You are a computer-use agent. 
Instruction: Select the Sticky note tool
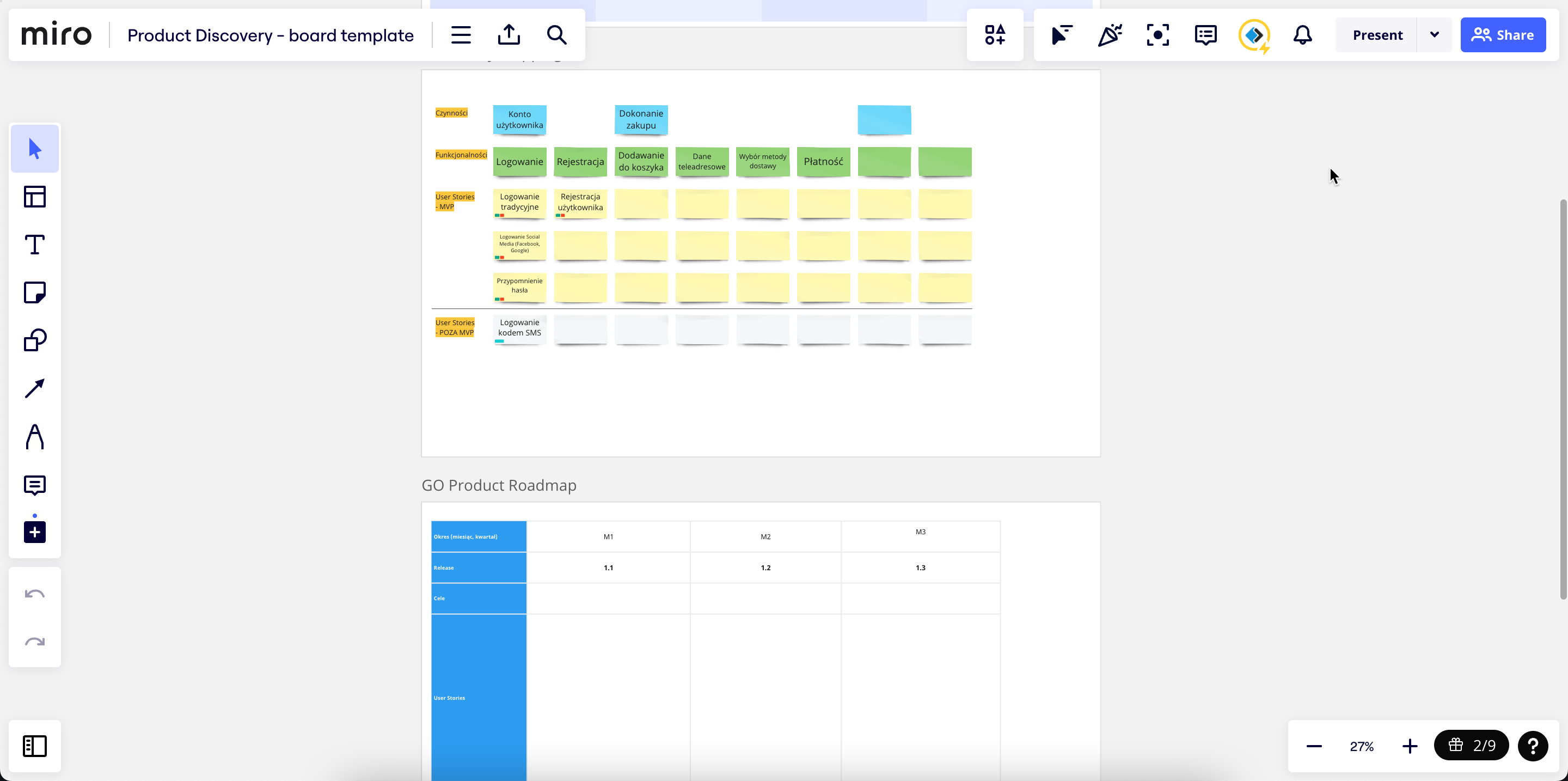[35, 292]
